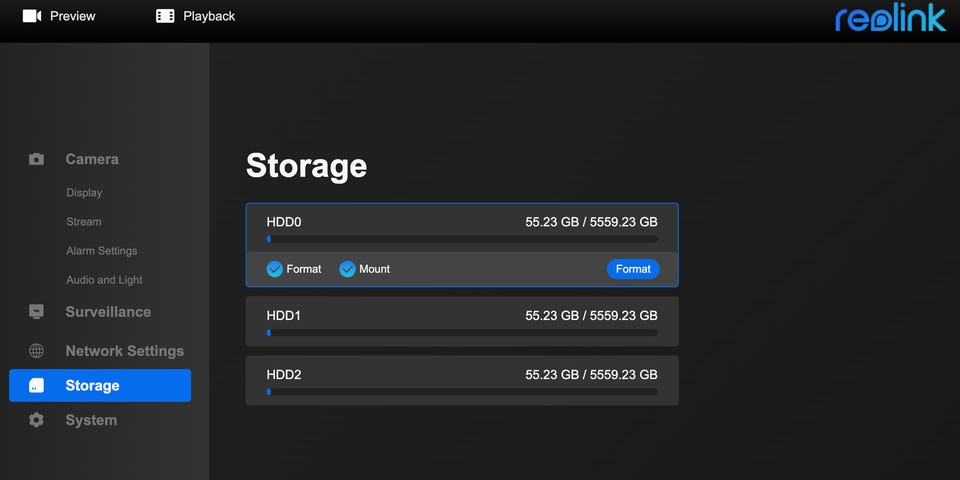Click the Surveillance monitor icon

click(37, 312)
